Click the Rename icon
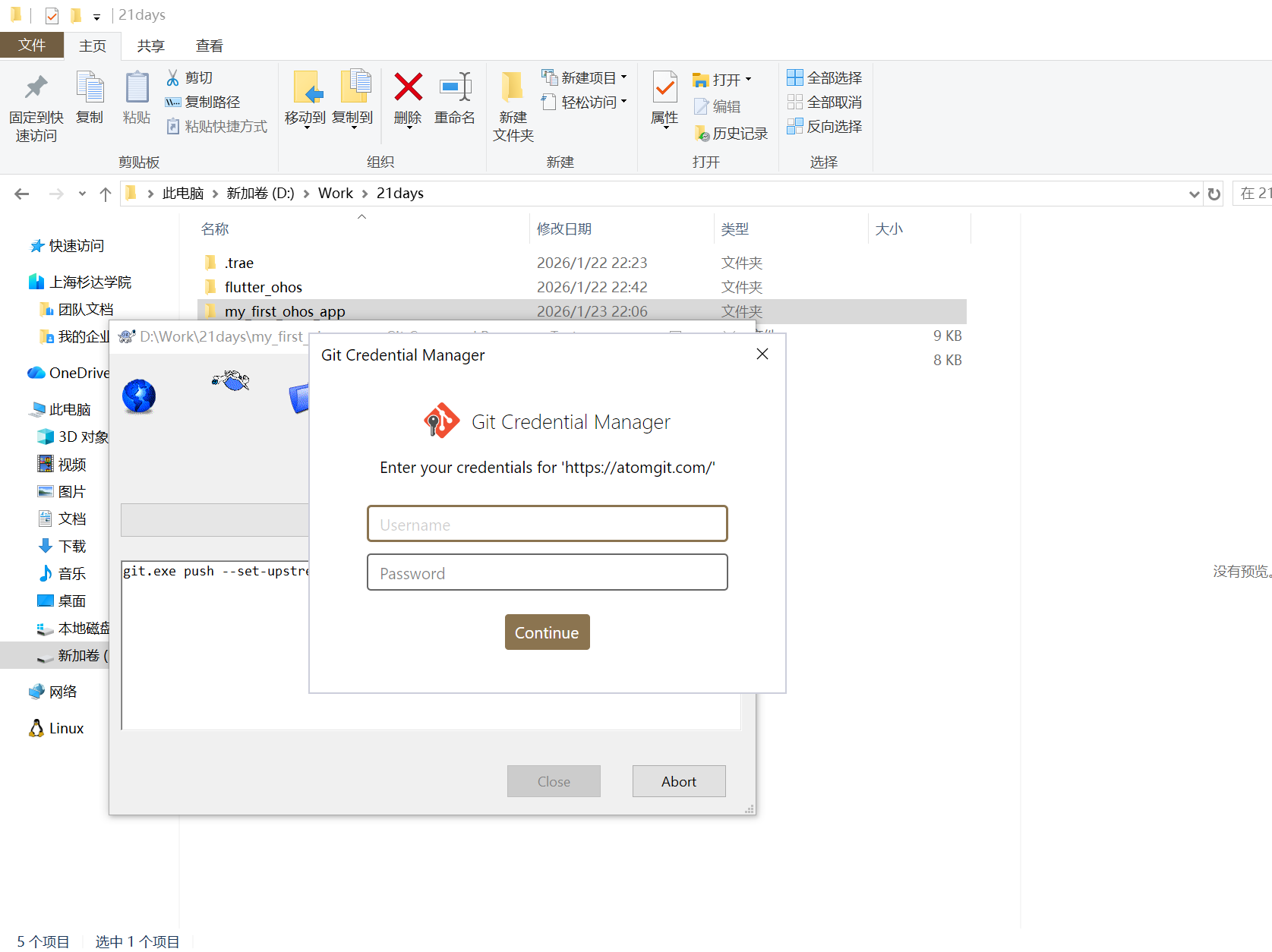 (x=455, y=87)
